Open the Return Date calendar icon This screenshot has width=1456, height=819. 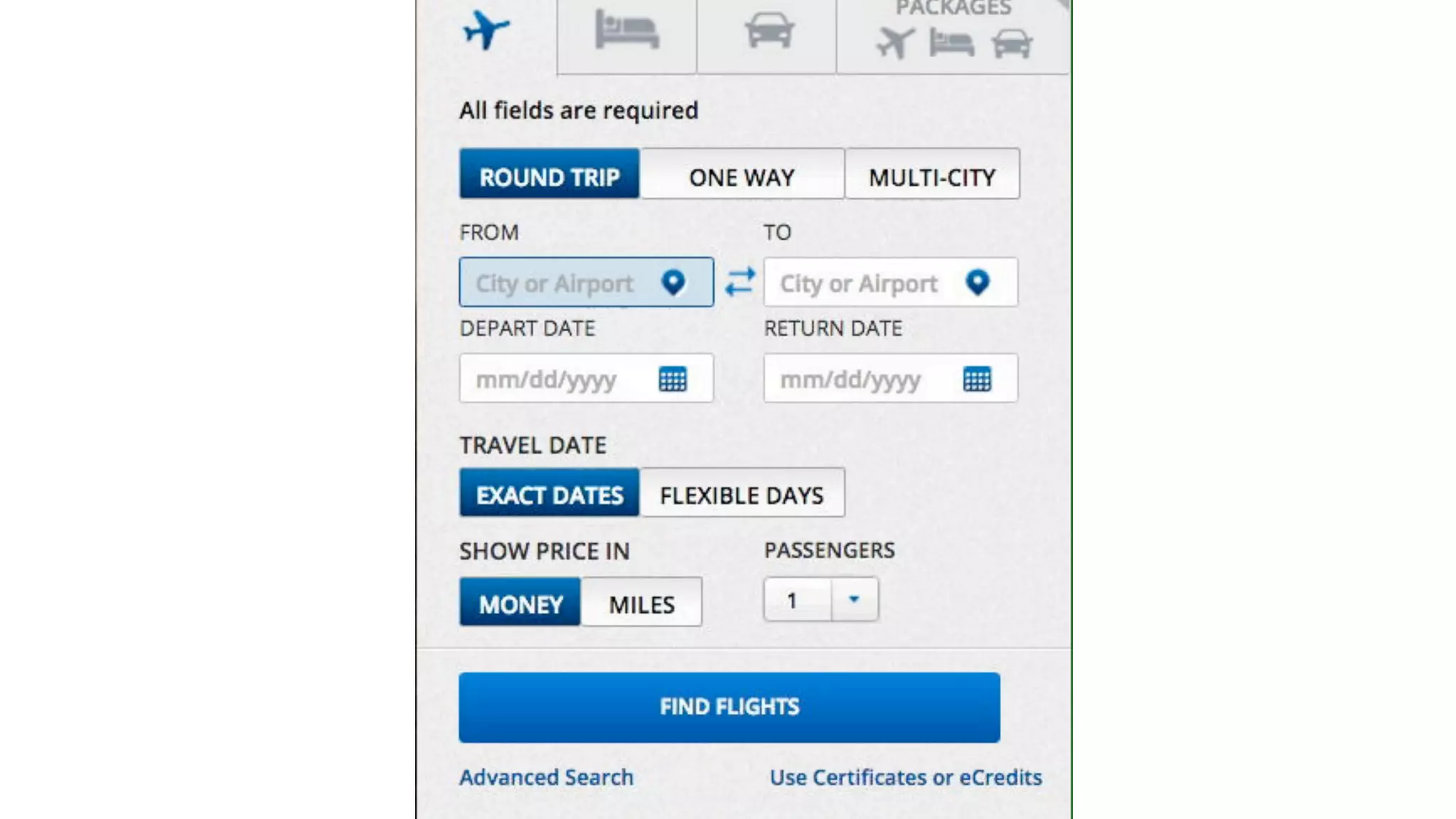tap(977, 379)
